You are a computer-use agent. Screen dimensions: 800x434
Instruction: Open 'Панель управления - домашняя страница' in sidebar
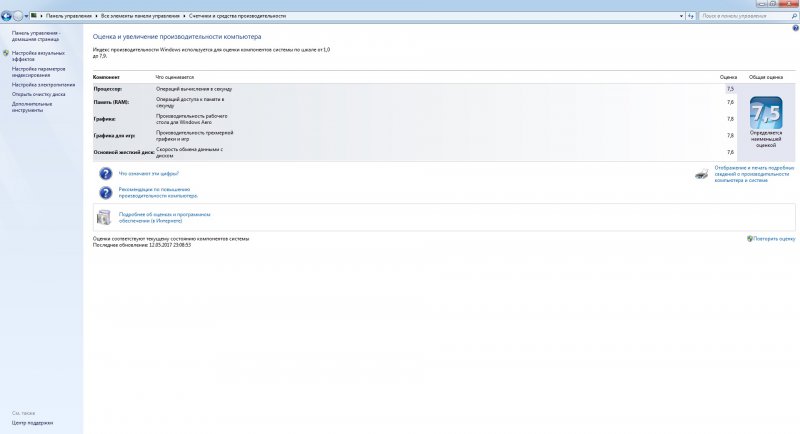38,36
